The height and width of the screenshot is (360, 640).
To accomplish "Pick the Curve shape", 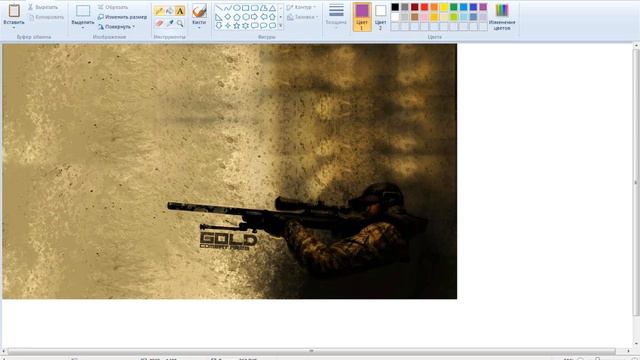I will pyautogui.click(x=228, y=8).
